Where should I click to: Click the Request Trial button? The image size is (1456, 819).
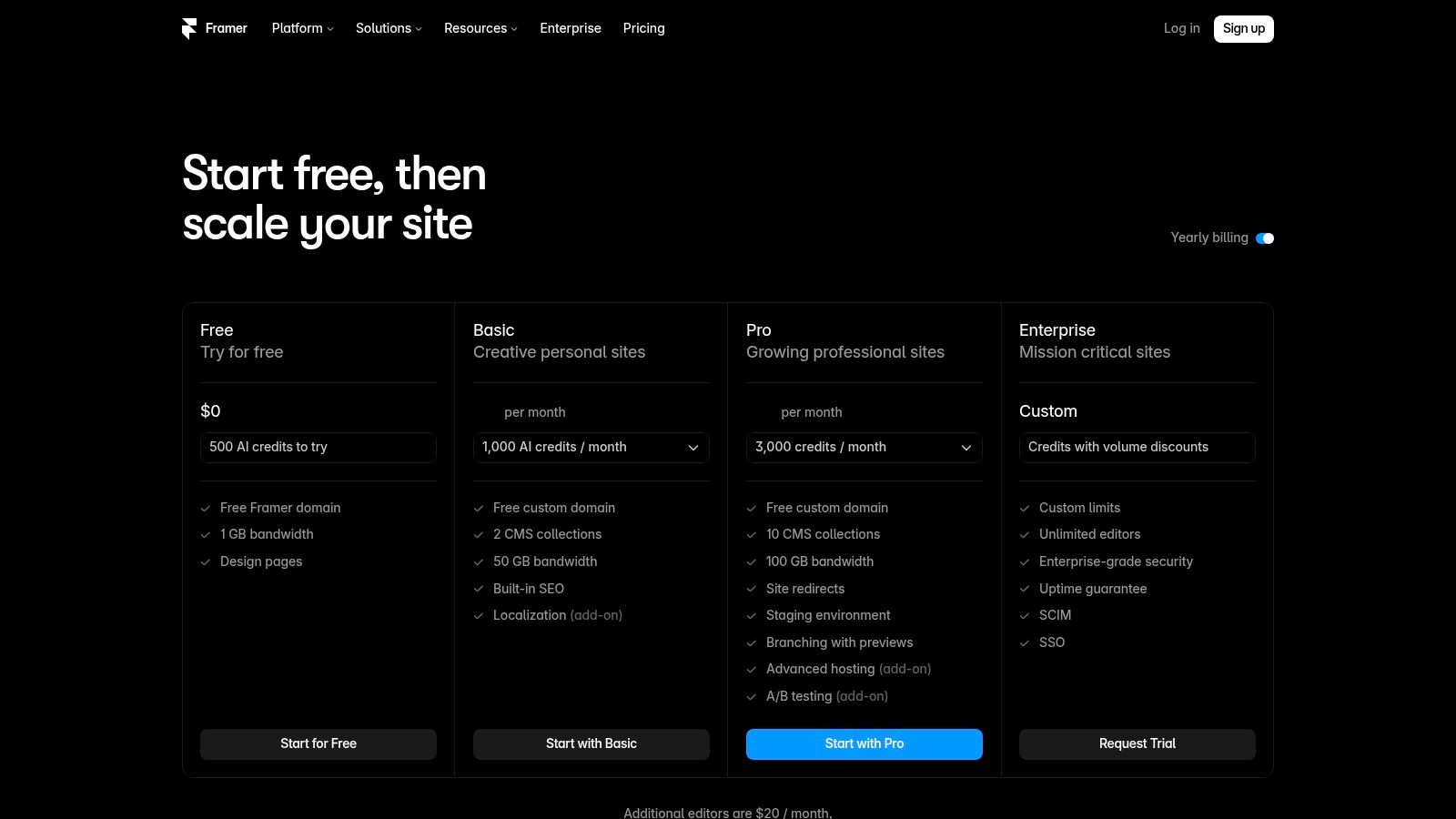1137,744
